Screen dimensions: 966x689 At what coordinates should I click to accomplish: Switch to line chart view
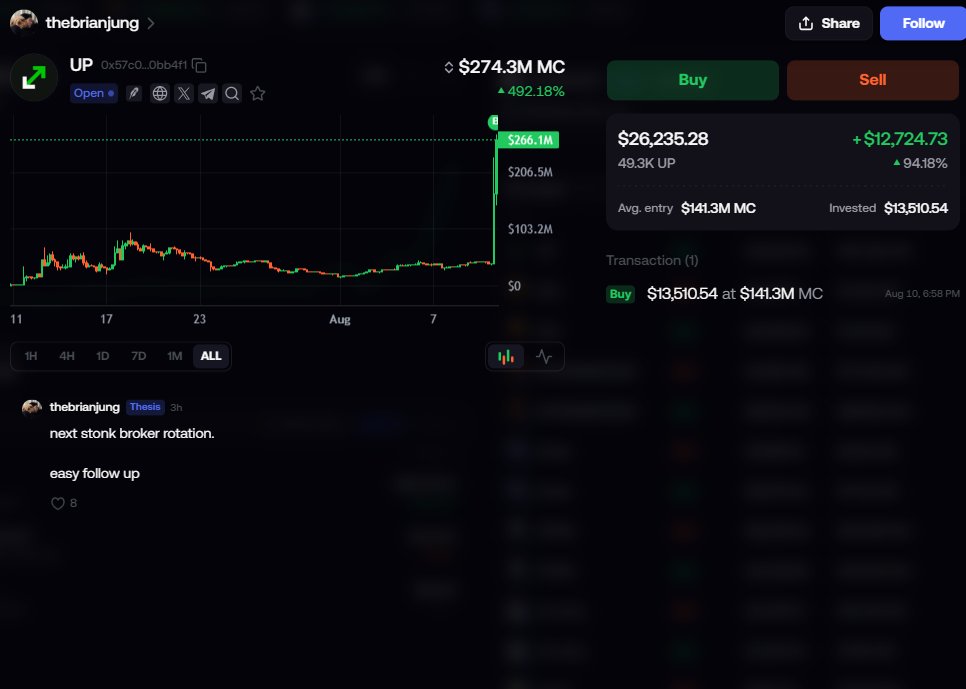click(x=543, y=357)
